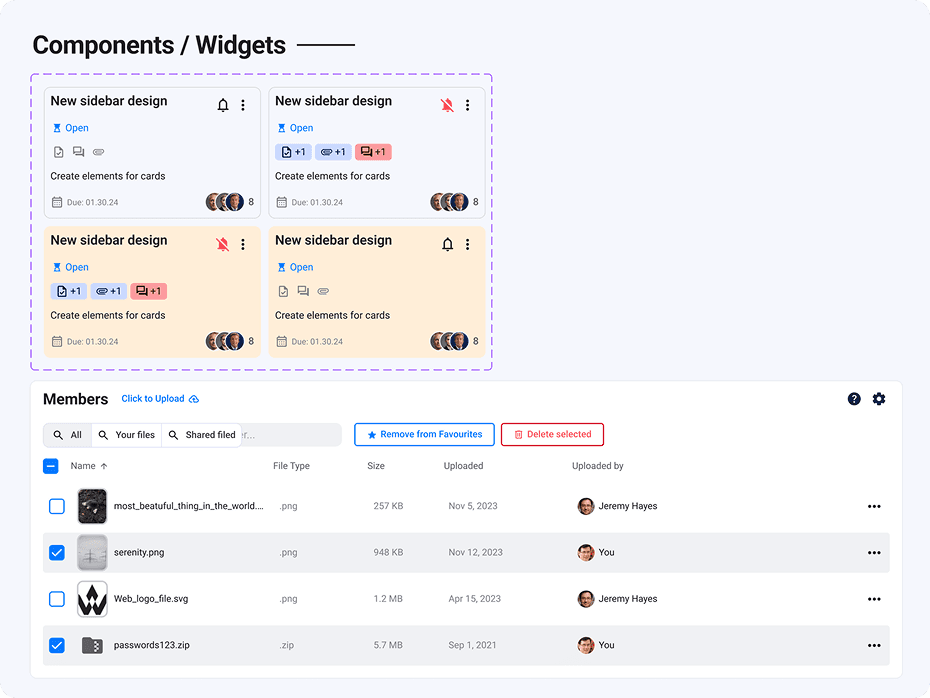
Task: Click the bell icon on the top-left card
Action: (223, 105)
